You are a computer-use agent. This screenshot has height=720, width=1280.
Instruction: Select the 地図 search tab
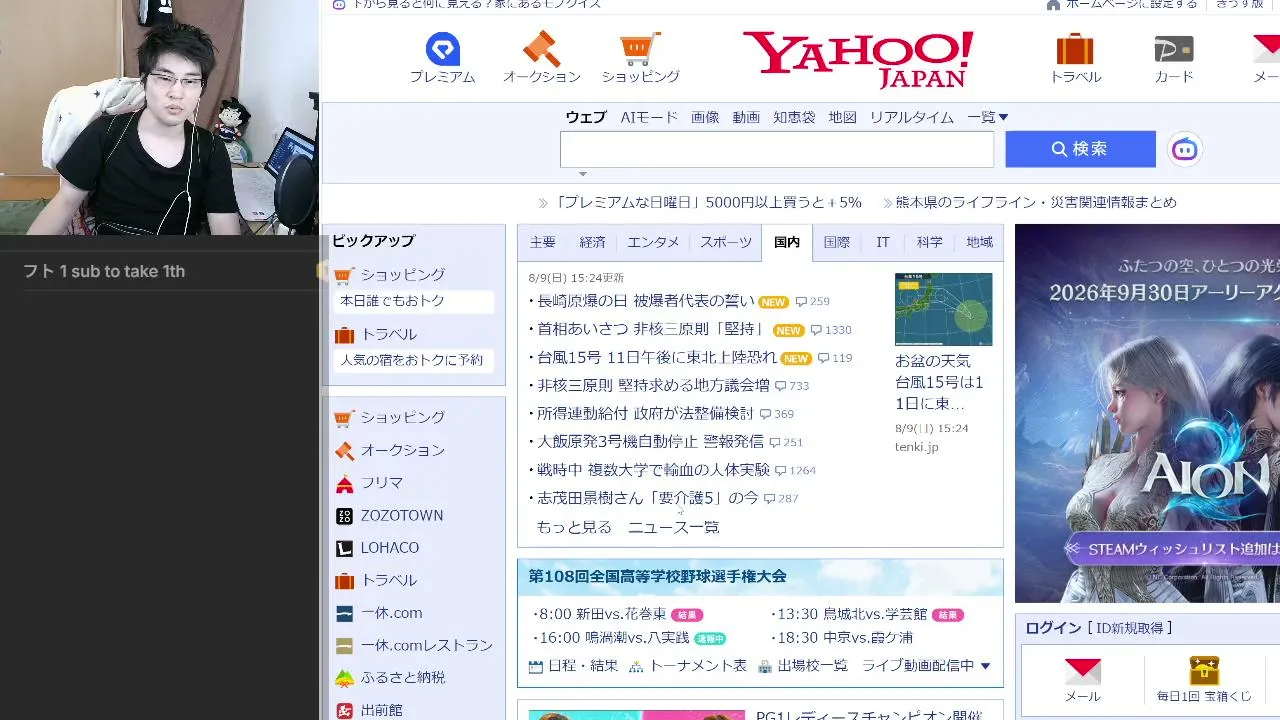point(843,117)
